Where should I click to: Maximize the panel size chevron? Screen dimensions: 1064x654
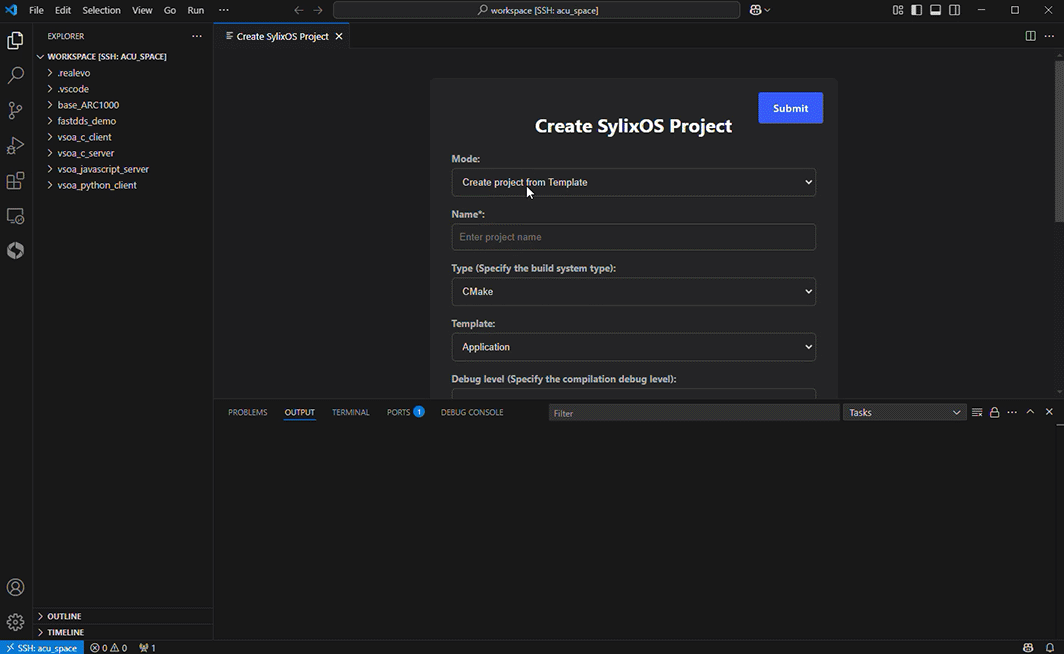tap(1030, 412)
